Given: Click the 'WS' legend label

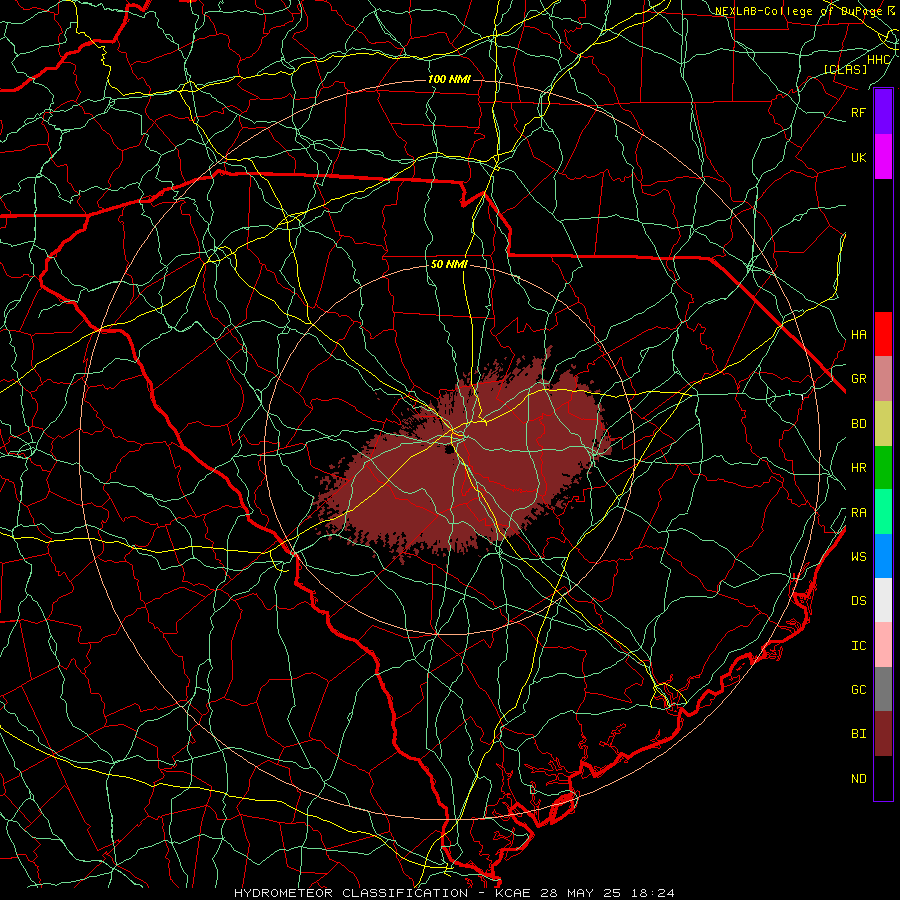Looking at the screenshot, I should pos(858,556).
